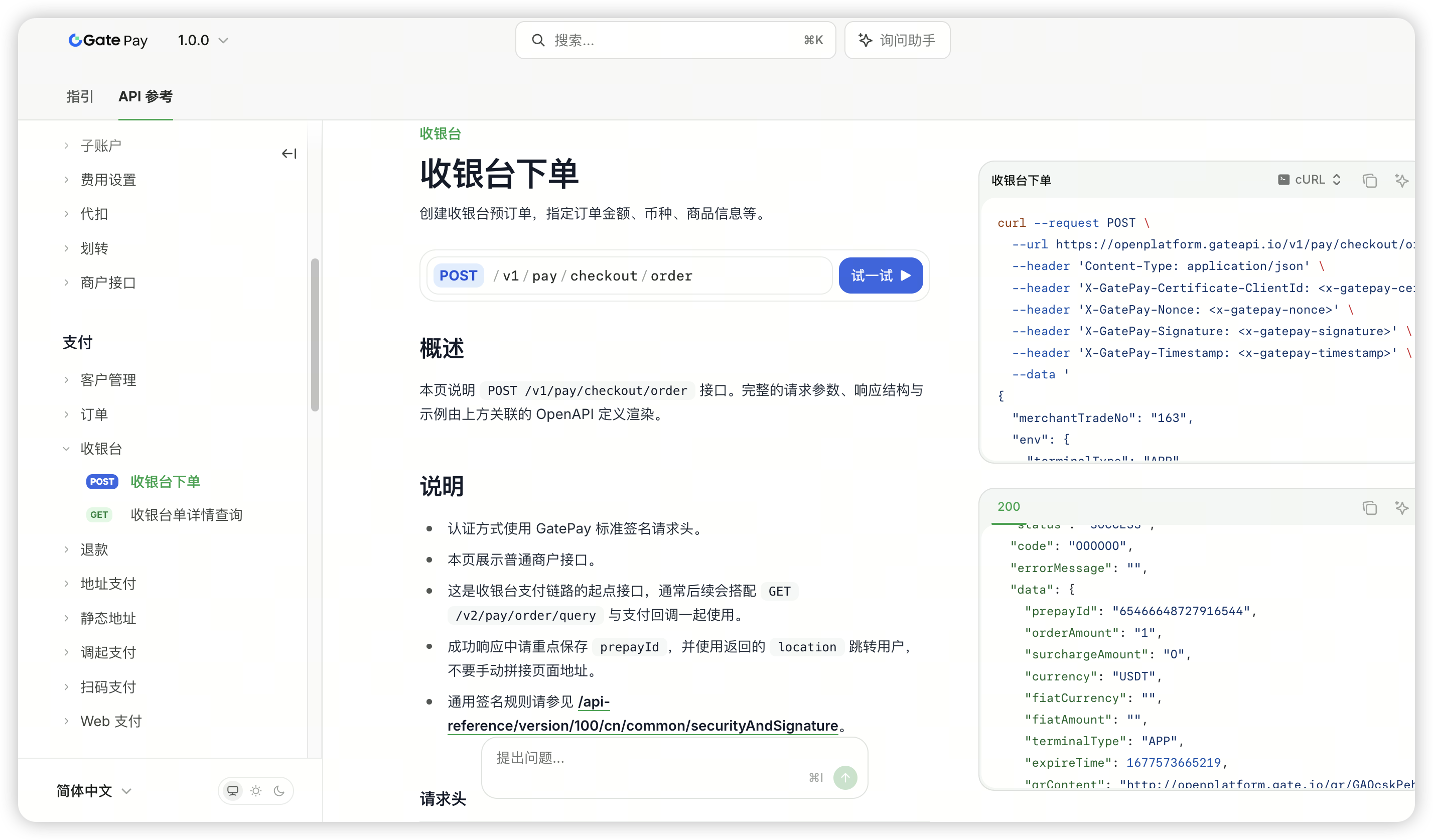Viewport: 1433px width, 840px height.
Task: Select the 200 response tab
Action: click(1008, 507)
